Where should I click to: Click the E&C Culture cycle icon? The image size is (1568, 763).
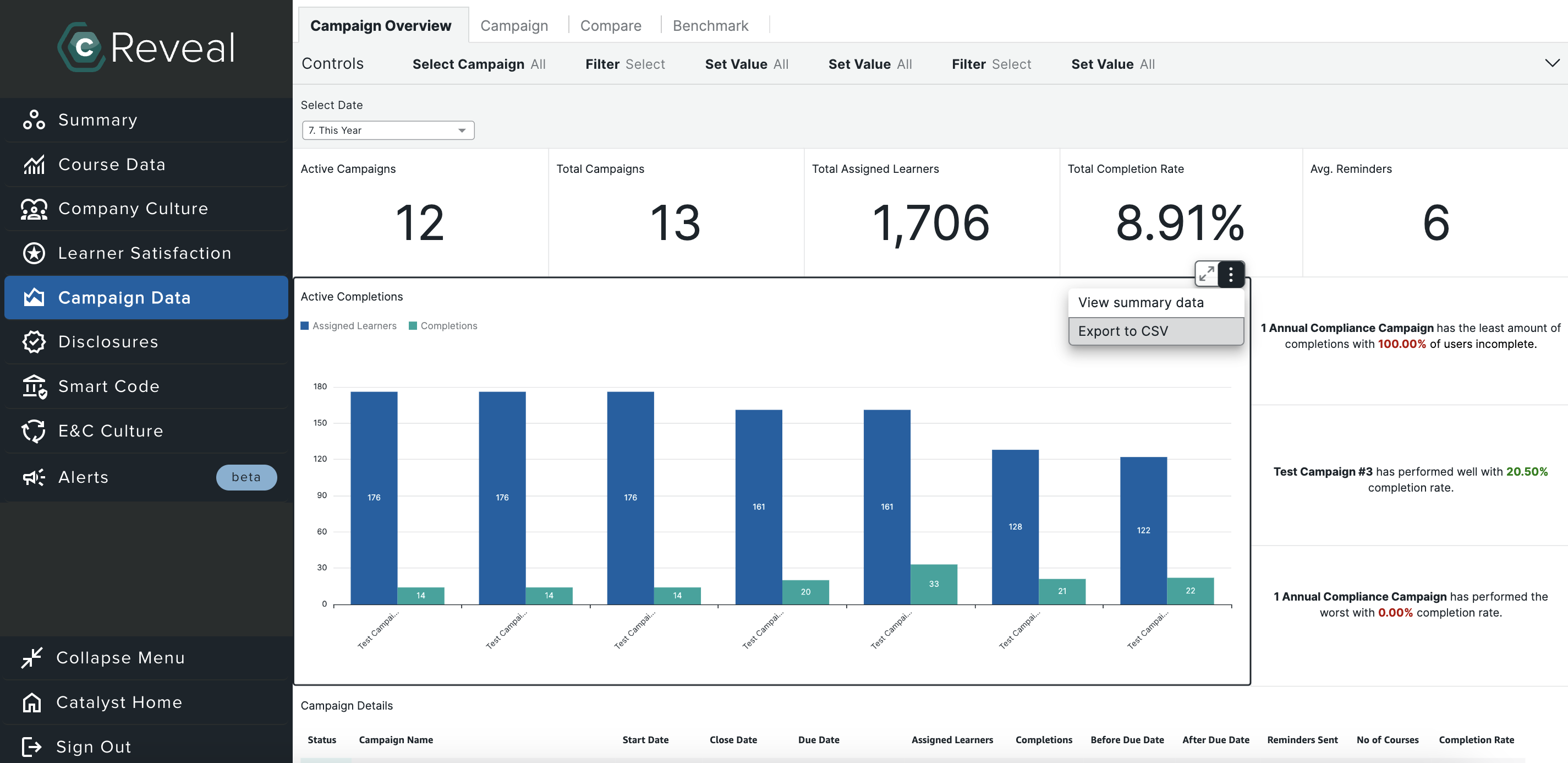point(34,431)
